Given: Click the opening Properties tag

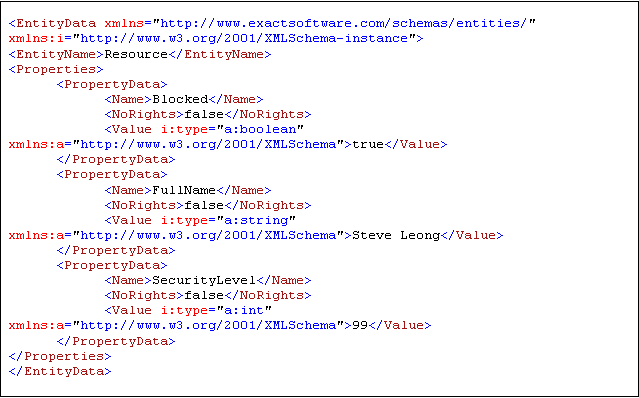Looking at the screenshot, I should [x=56, y=69].
